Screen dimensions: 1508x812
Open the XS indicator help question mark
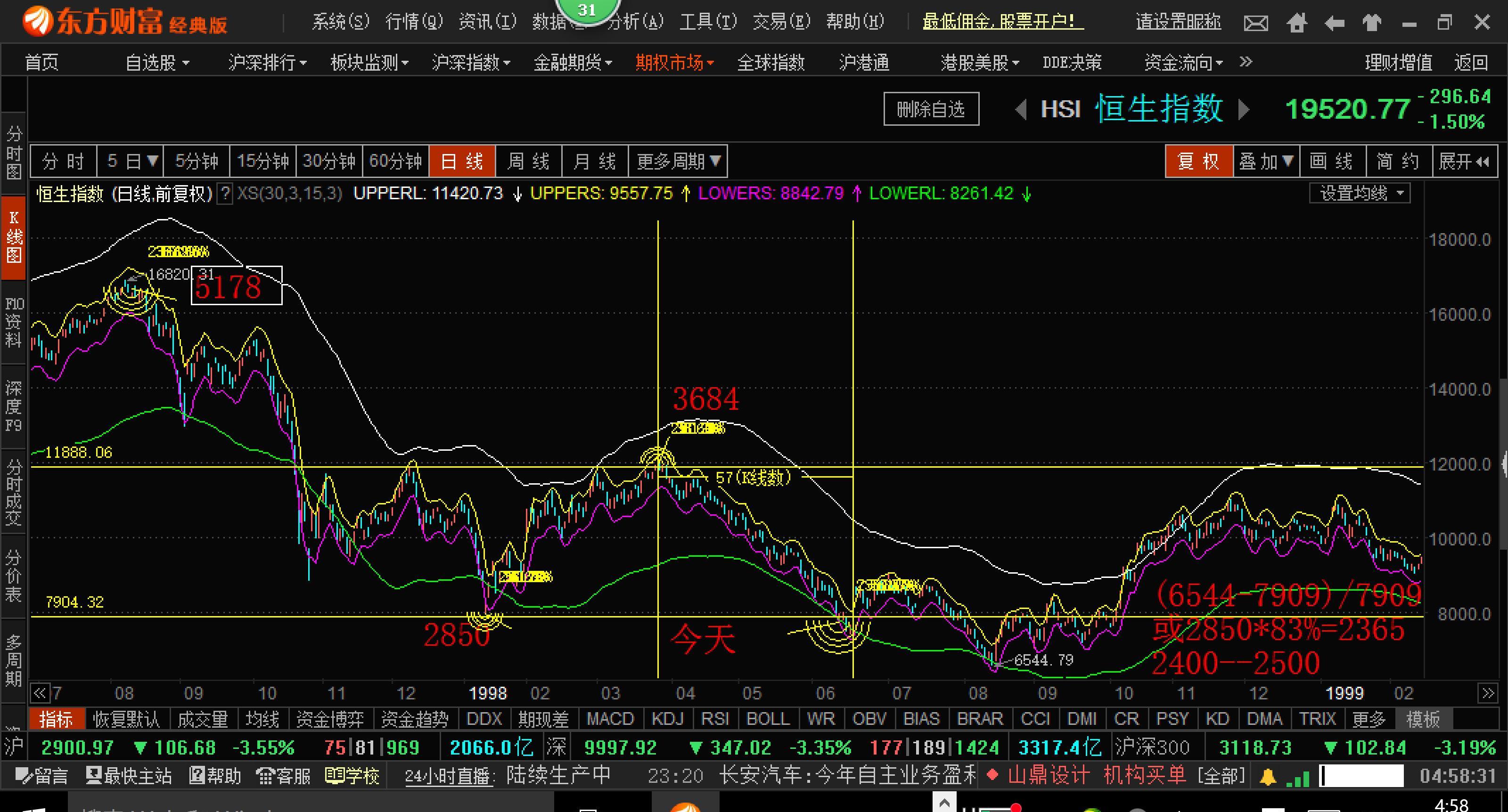tap(225, 194)
